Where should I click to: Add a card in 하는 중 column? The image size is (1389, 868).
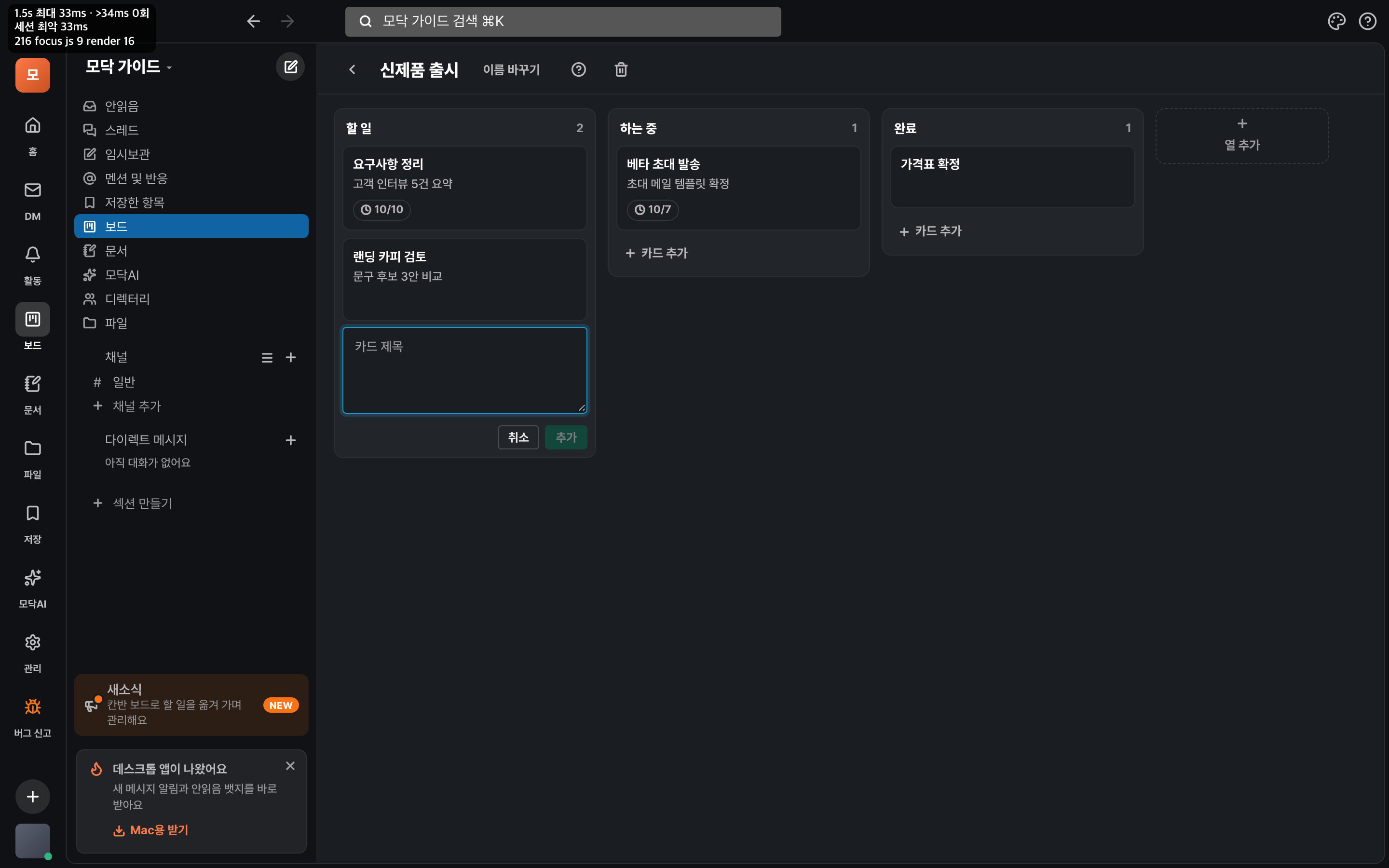pos(656,253)
